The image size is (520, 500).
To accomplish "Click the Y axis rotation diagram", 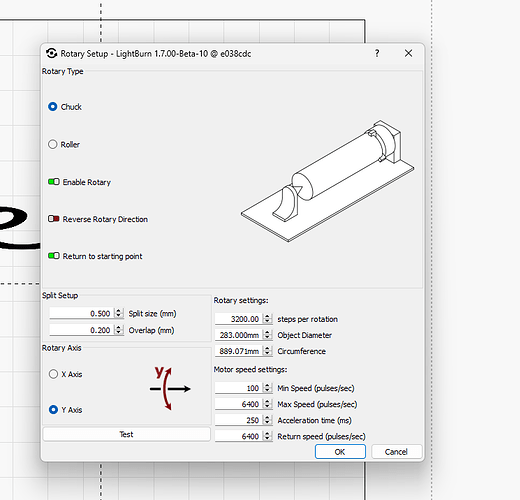I will tap(170, 388).
